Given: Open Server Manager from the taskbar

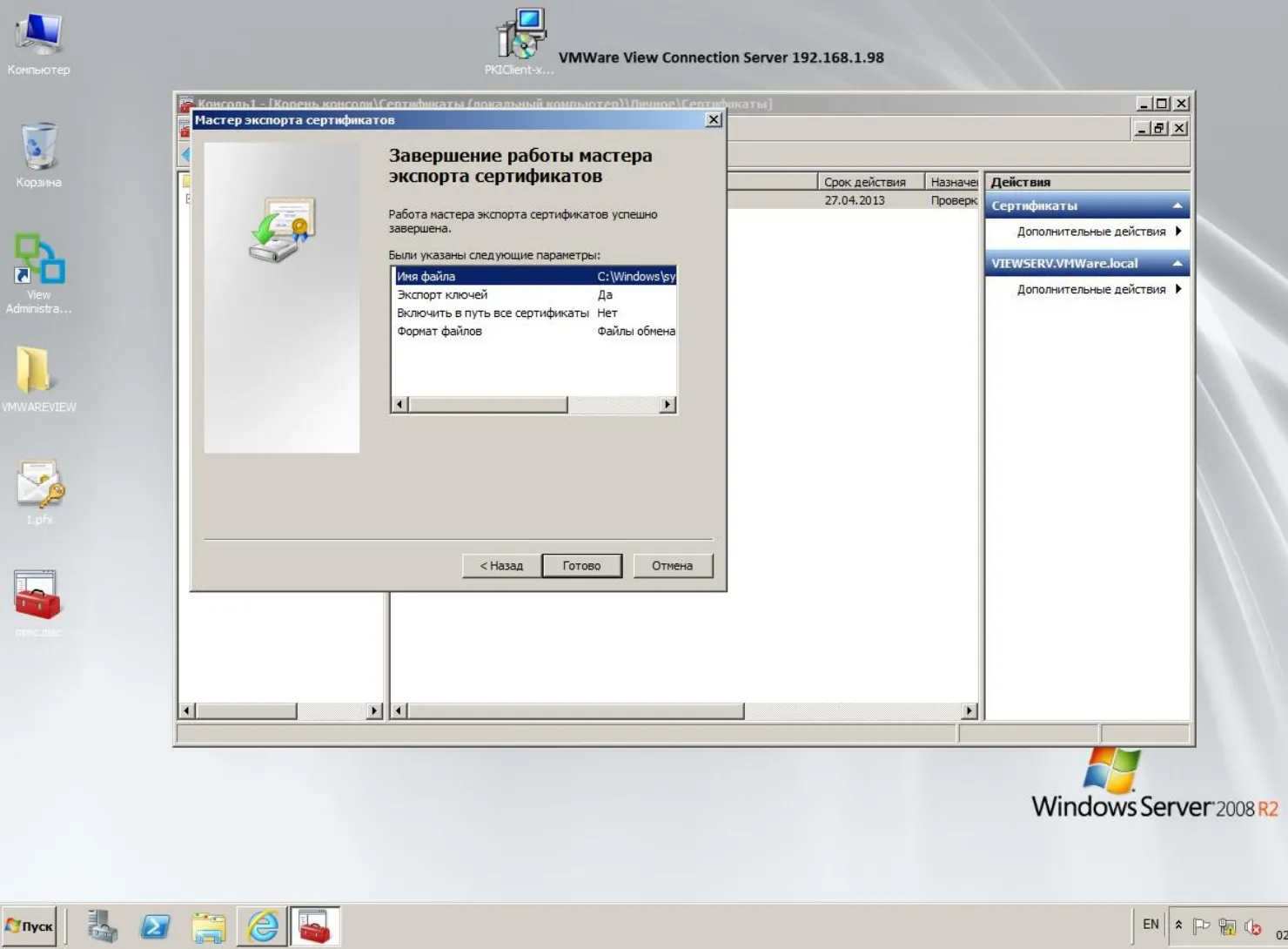Looking at the screenshot, I should pyautogui.click(x=102, y=925).
